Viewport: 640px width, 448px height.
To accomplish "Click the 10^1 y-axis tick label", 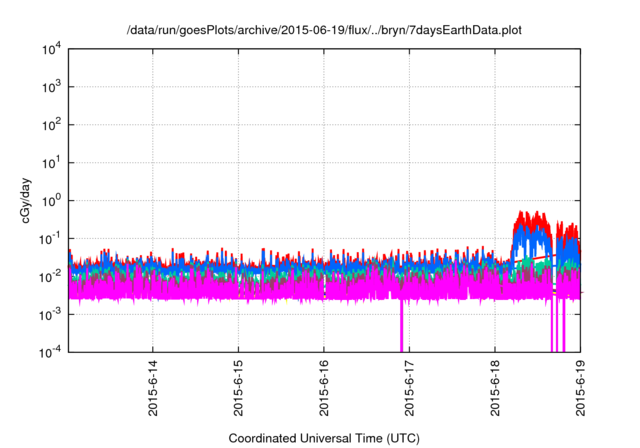I will click(51, 163).
